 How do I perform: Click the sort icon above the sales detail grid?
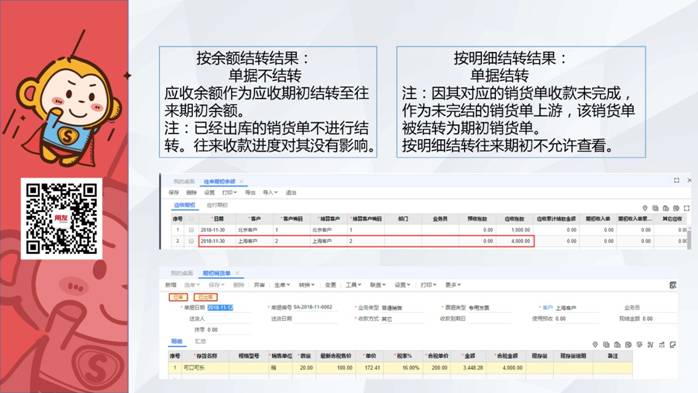pyautogui.click(x=650, y=344)
